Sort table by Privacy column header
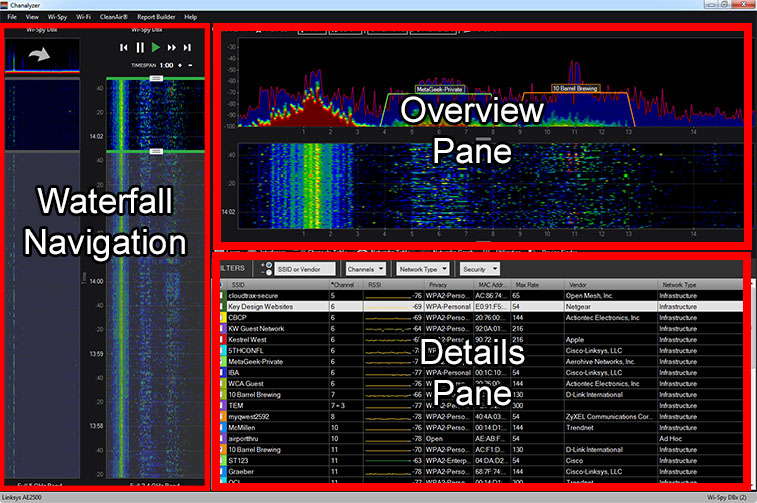Viewport: 757px width, 503px height. click(x=448, y=285)
